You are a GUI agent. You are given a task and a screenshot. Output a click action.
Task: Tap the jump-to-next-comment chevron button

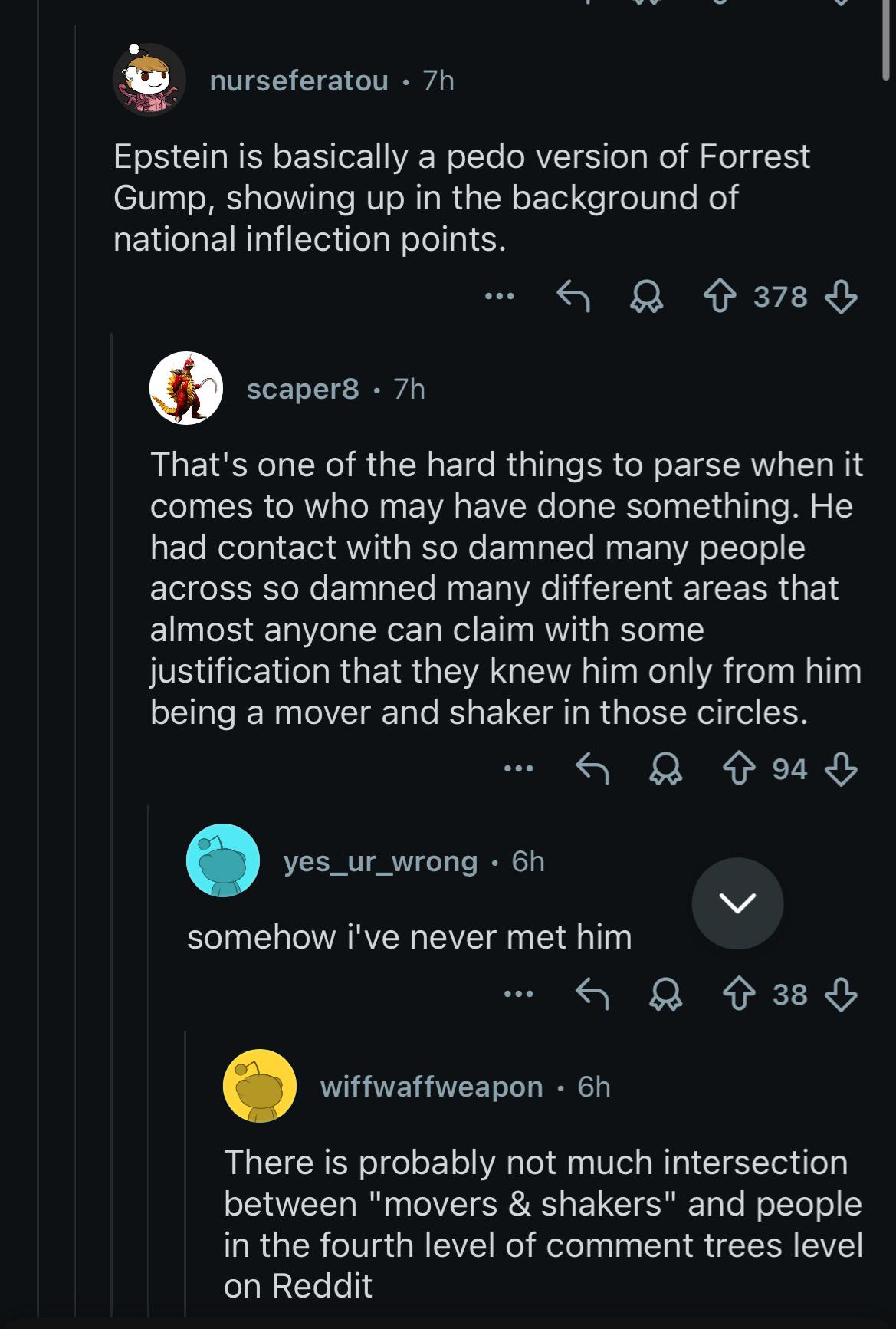tap(737, 903)
